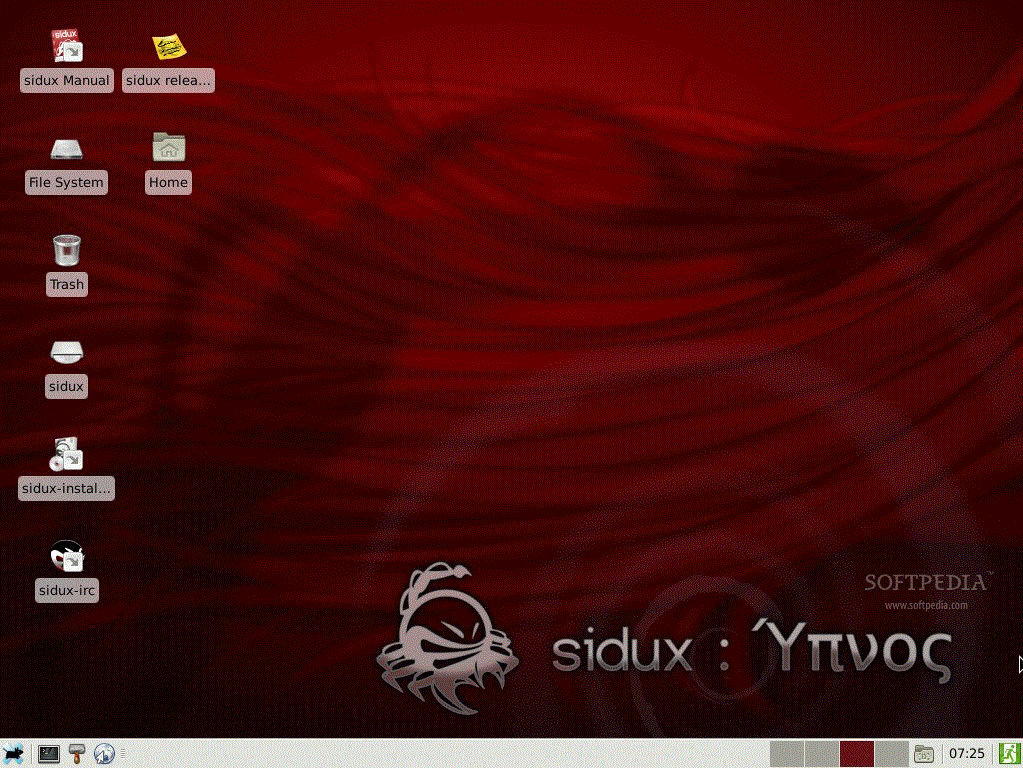Launch the terminal emulator from panel
Viewport: 1023px width, 768px height.
tap(48, 754)
